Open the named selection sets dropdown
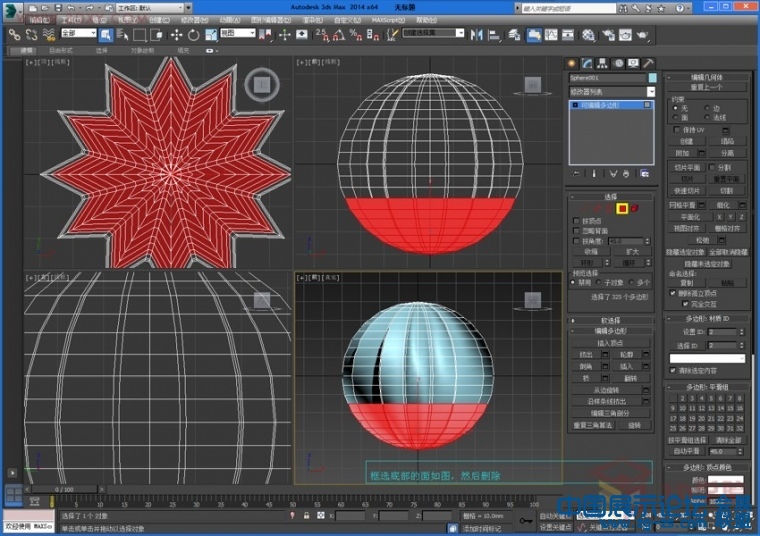The image size is (760, 536). [434, 33]
